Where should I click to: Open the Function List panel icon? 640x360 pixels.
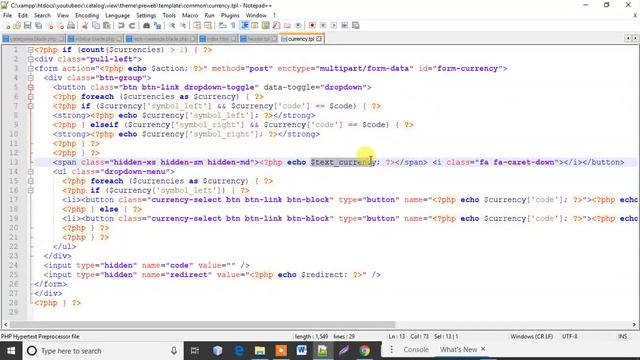click(x=276, y=25)
